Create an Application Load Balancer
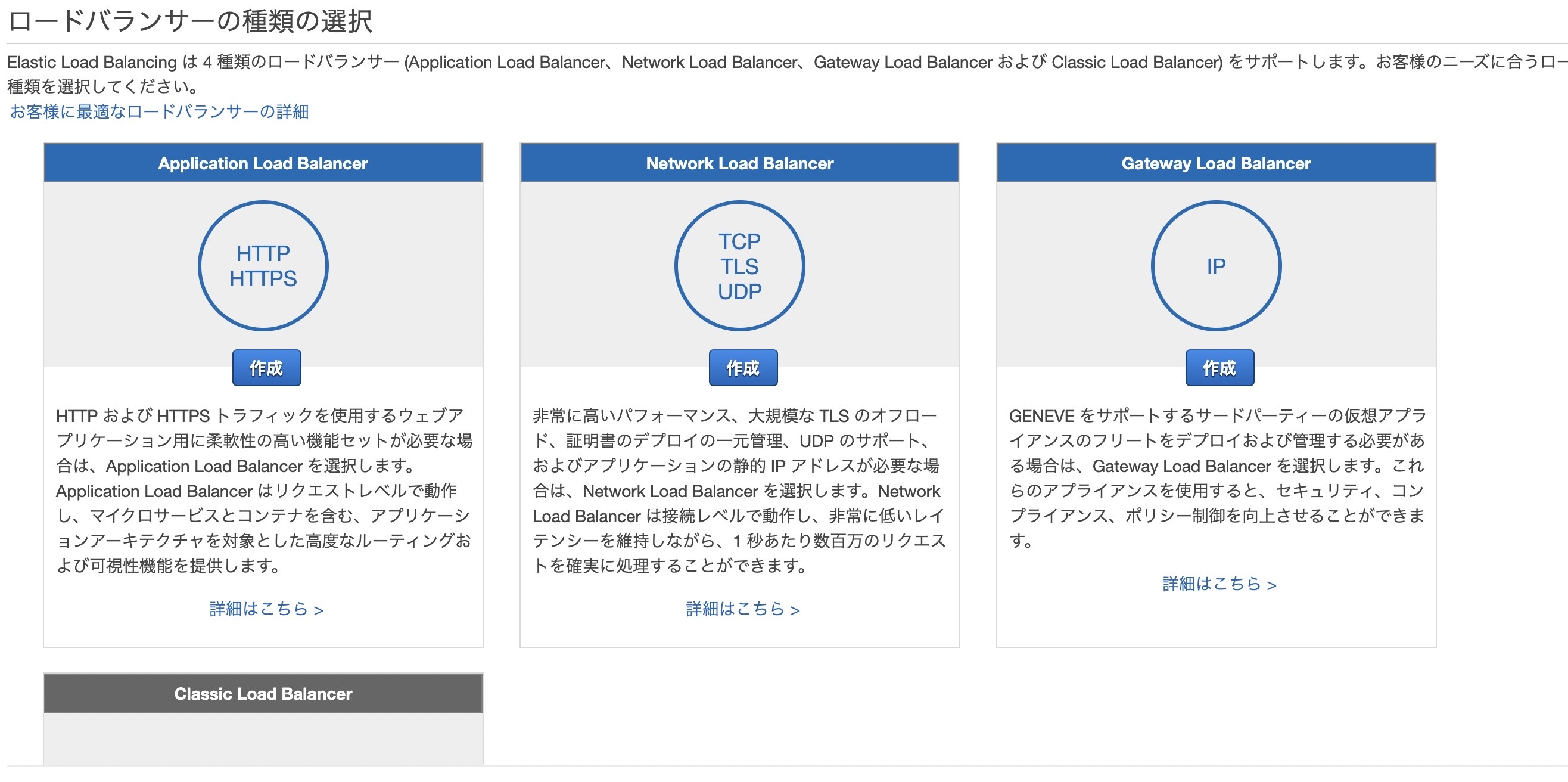This screenshot has height=782, width=1568. pos(266,367)
